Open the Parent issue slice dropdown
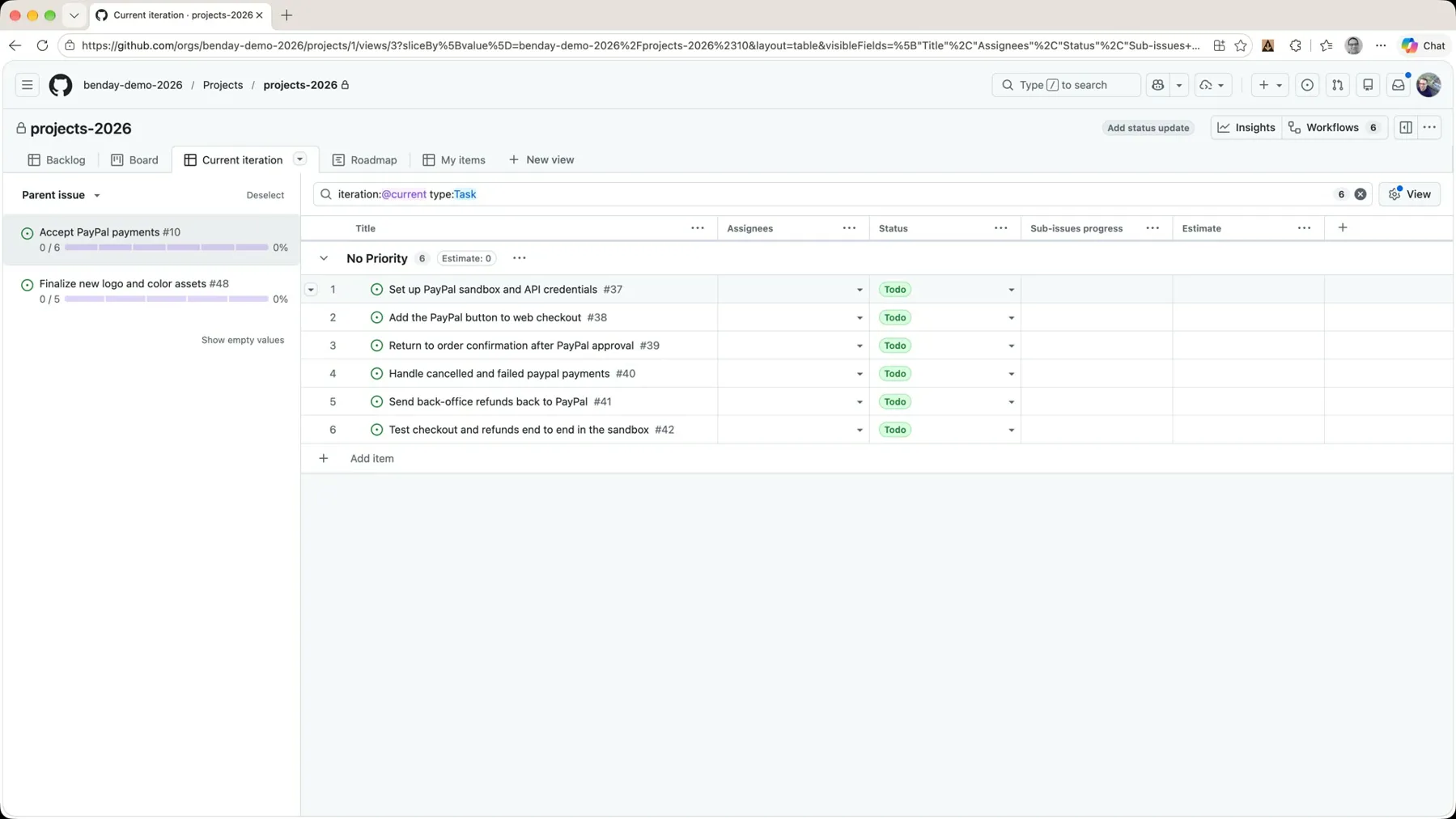The image size is (1456, 819). (62, 195)
